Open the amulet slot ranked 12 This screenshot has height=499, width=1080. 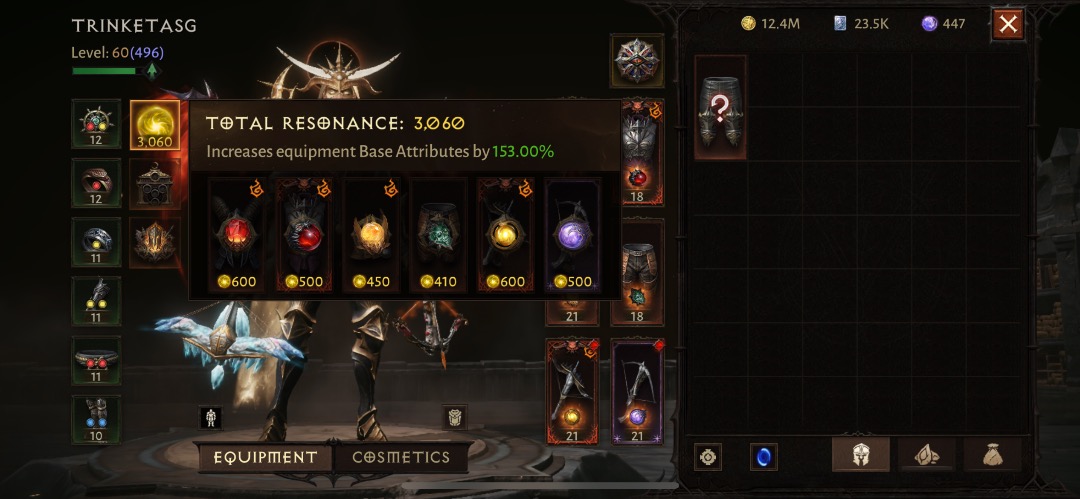[x=96, y=123]
